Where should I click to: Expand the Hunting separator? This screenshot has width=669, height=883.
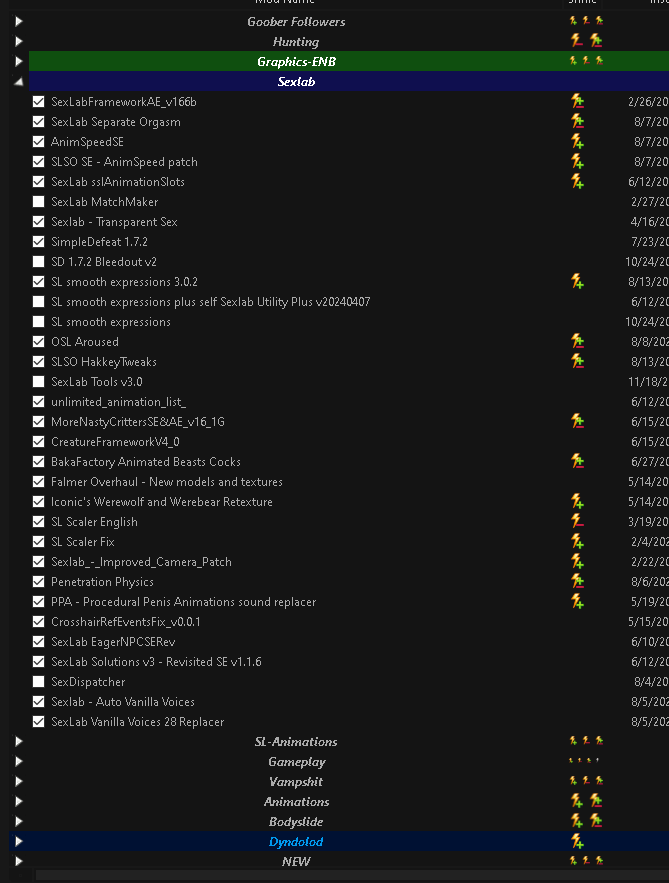19,41
